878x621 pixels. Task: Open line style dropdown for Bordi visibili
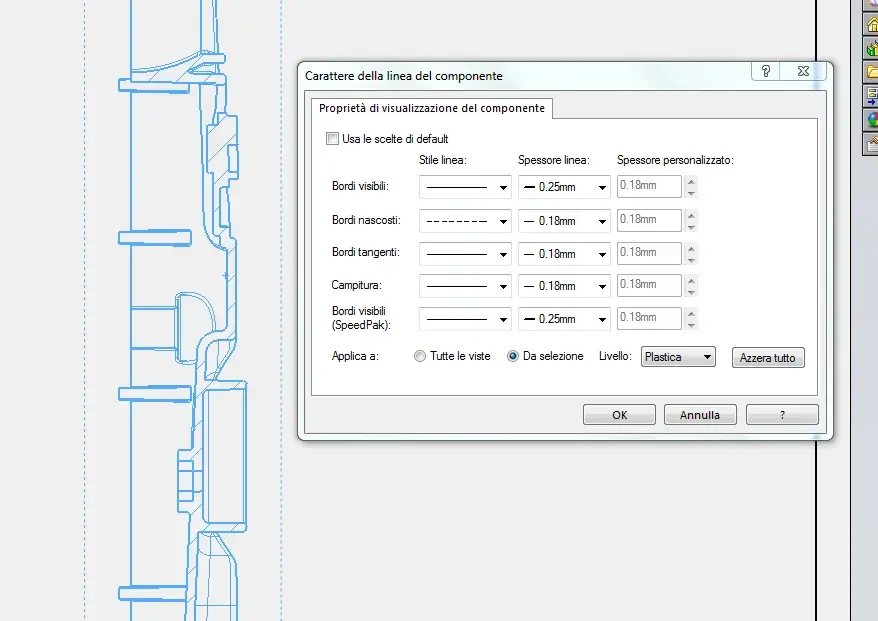click(x=465, y=187)
